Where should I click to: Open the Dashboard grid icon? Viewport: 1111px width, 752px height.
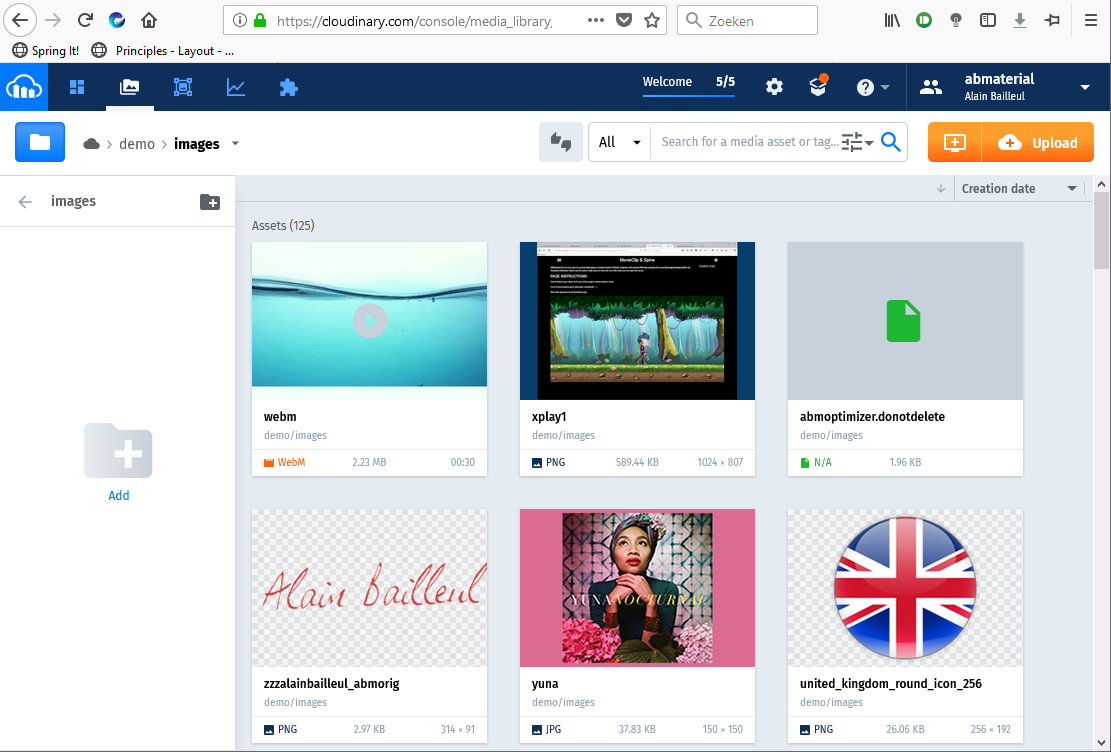click(77, 87)
